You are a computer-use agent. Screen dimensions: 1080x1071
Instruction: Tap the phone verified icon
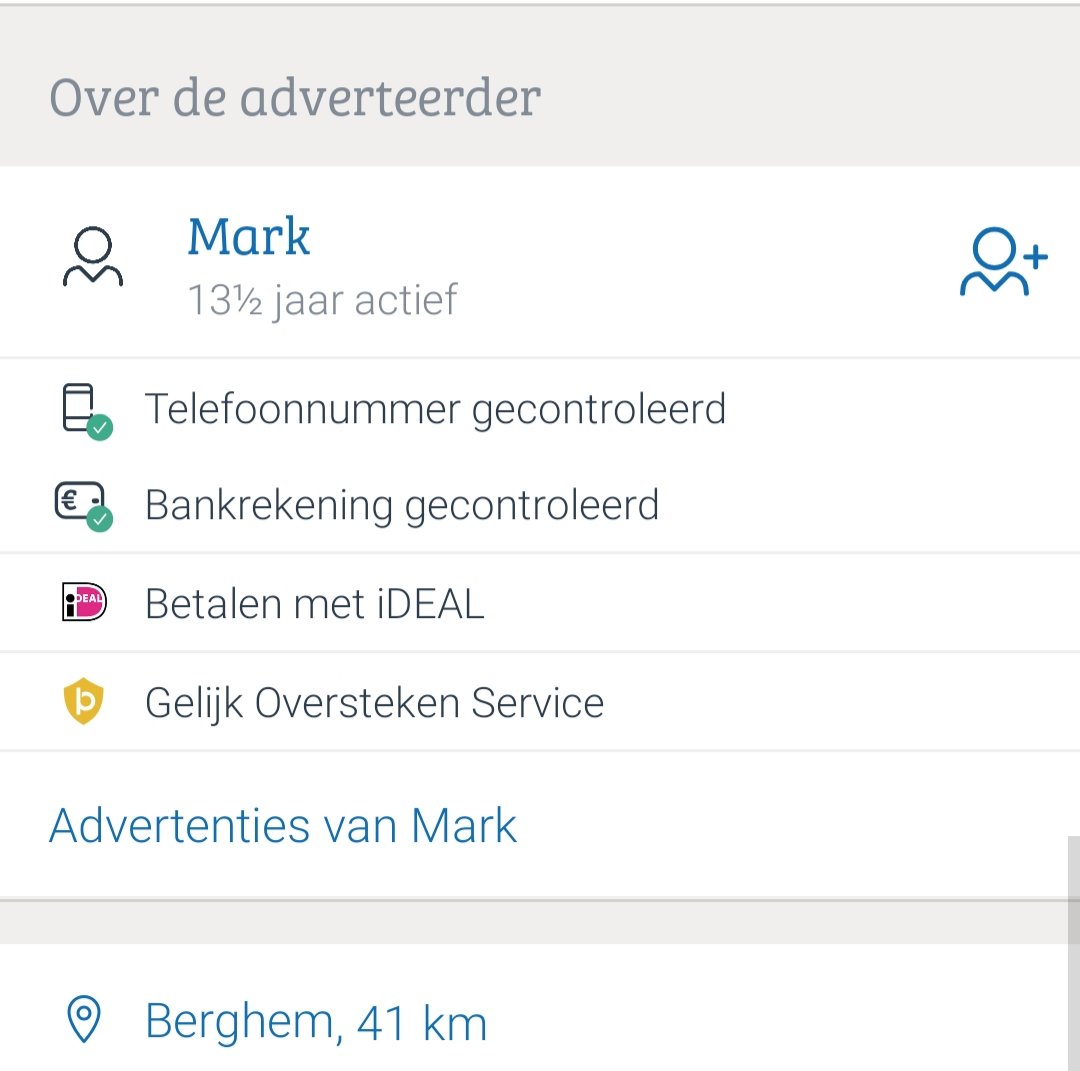(86, 410)
